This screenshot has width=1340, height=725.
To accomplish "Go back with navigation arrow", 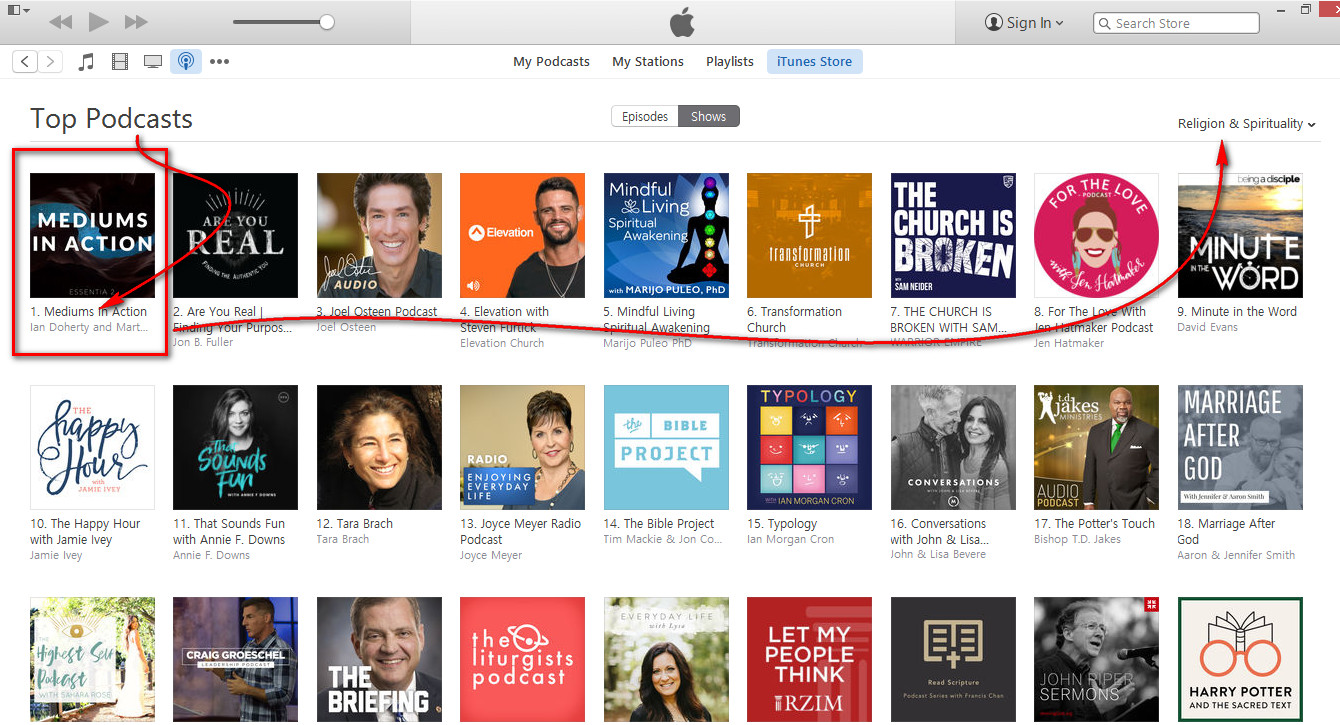I will 26,62.
